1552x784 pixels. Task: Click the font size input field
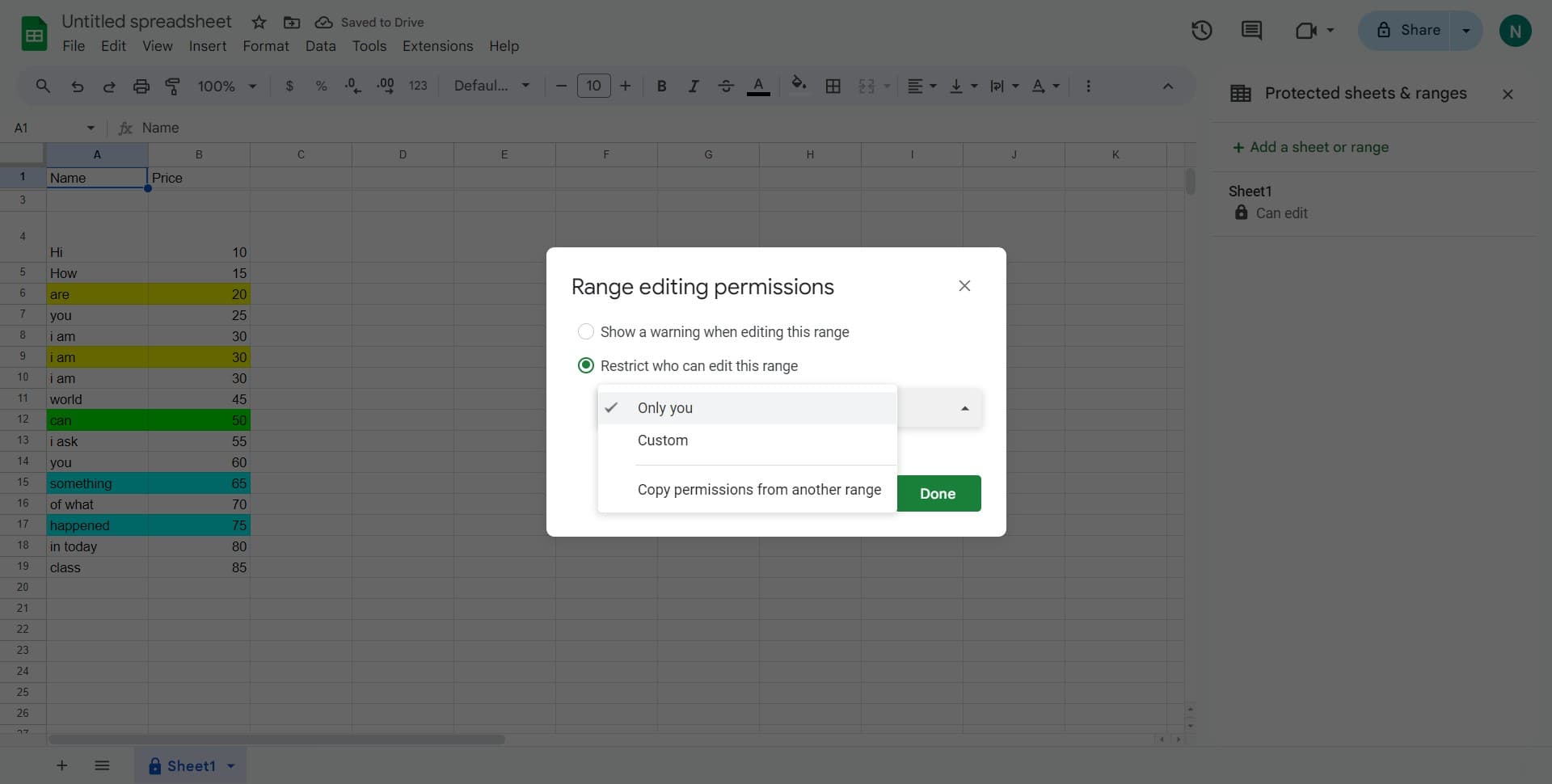[593, 86]
